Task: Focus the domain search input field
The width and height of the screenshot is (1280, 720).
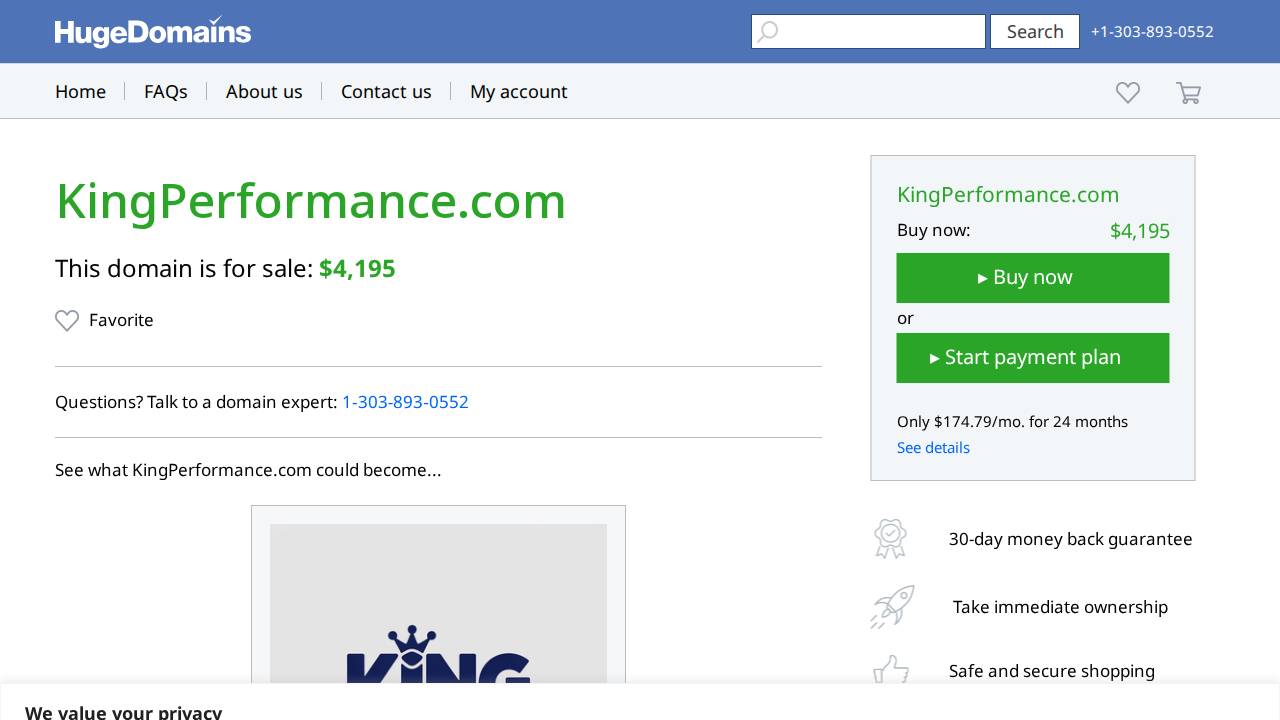Action: pyautogui.click(x=868, y=31)
